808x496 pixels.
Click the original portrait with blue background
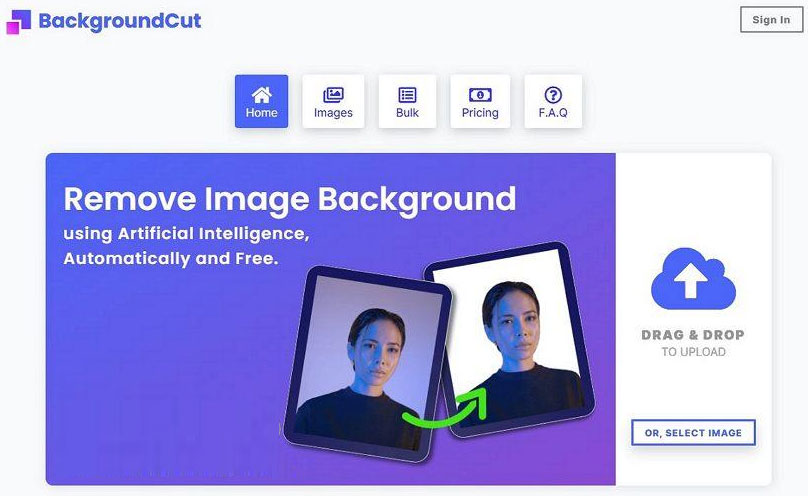(x=367, y=364)
